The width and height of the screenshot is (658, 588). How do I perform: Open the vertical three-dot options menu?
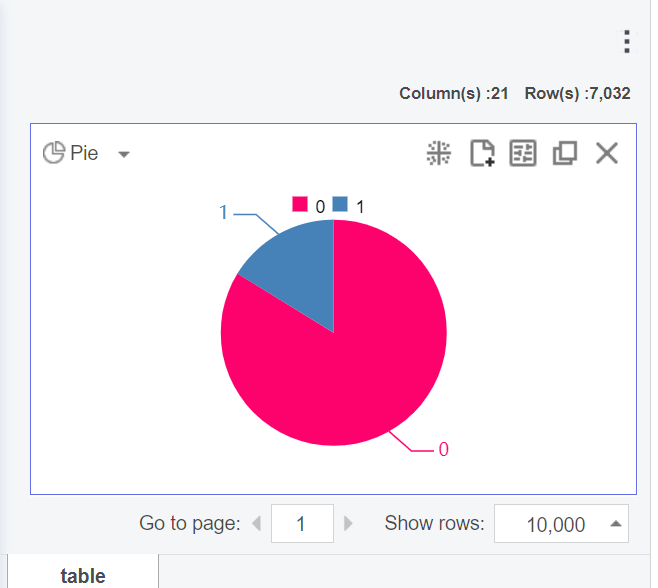[x=627, y=42]
